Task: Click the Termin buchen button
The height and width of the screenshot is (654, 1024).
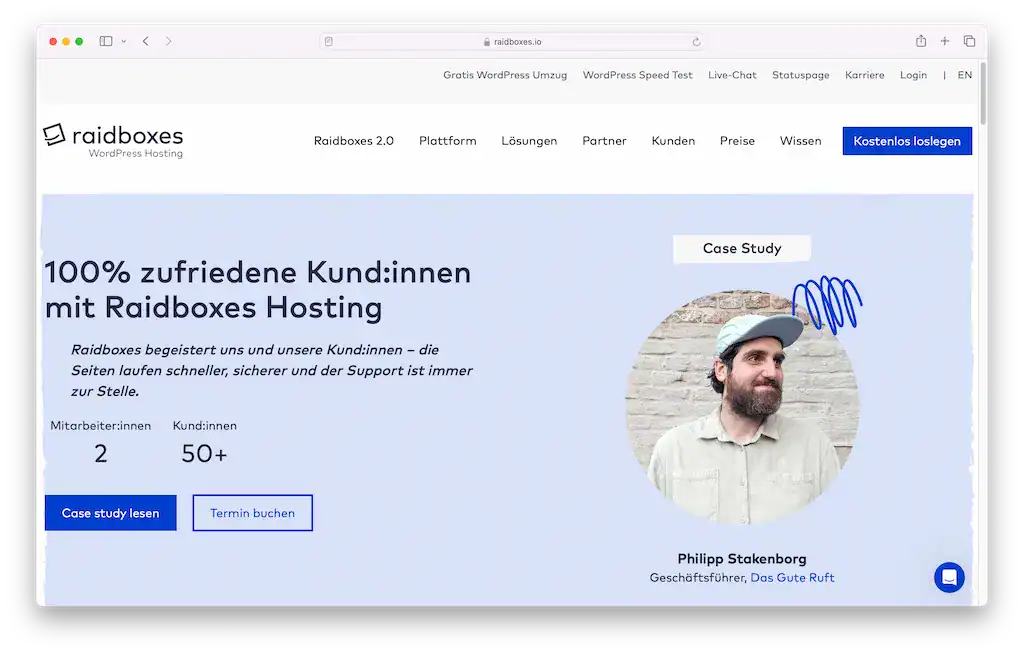Action: [252, 513]
